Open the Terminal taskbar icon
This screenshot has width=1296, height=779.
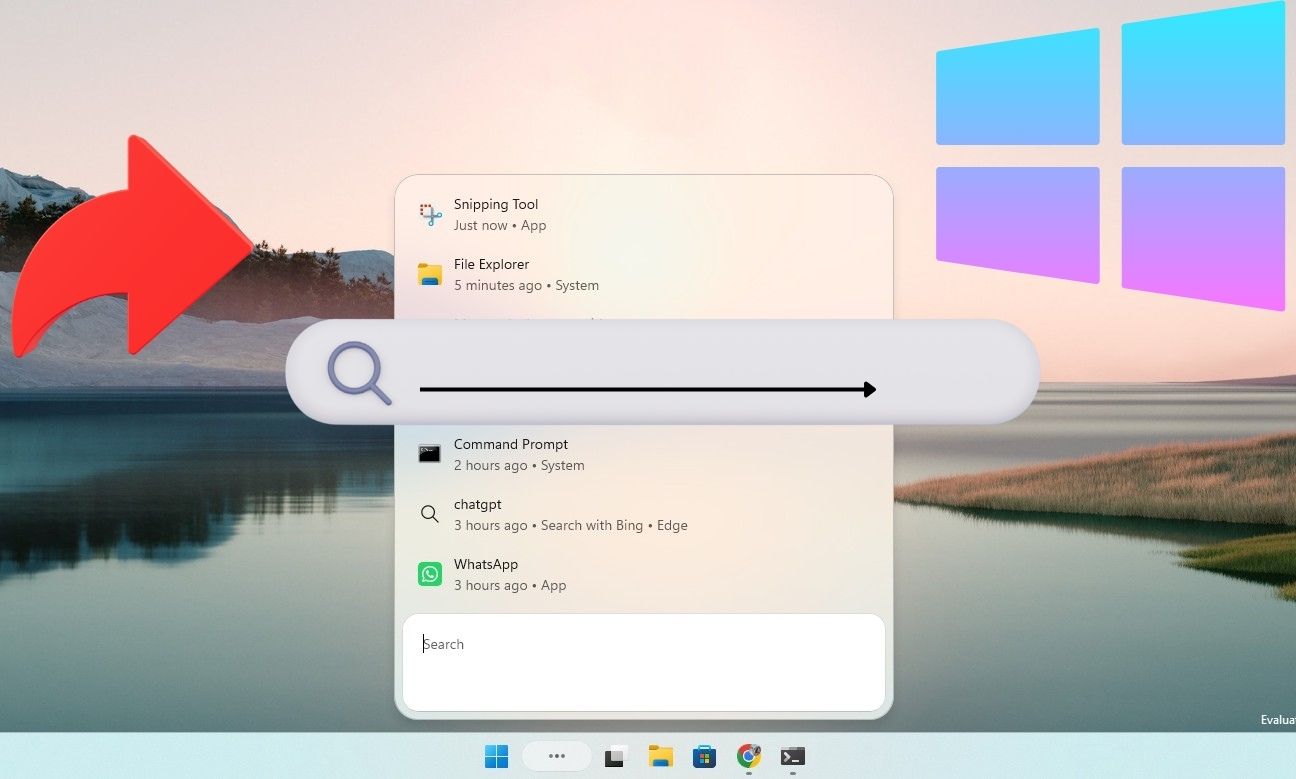793,756
